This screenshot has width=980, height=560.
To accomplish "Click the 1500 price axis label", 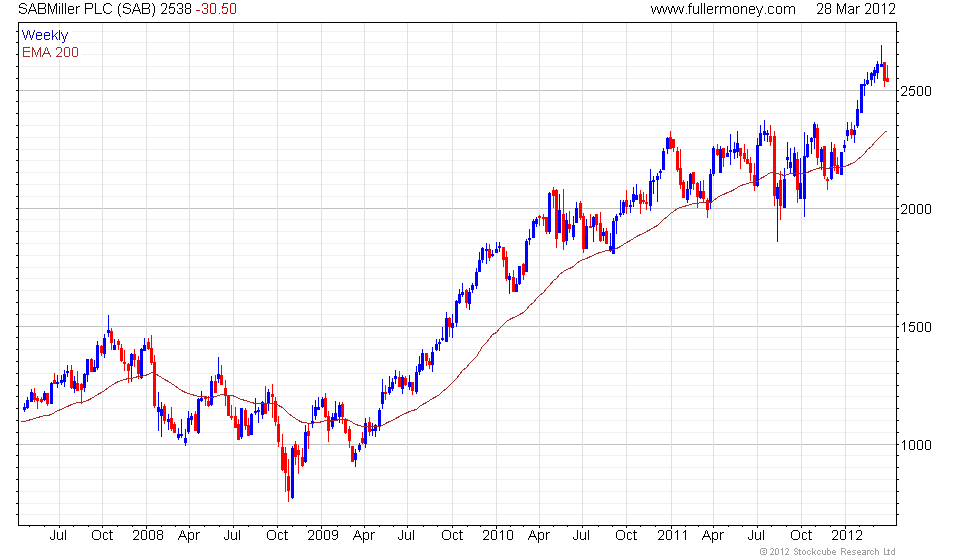I will point(916,328).
